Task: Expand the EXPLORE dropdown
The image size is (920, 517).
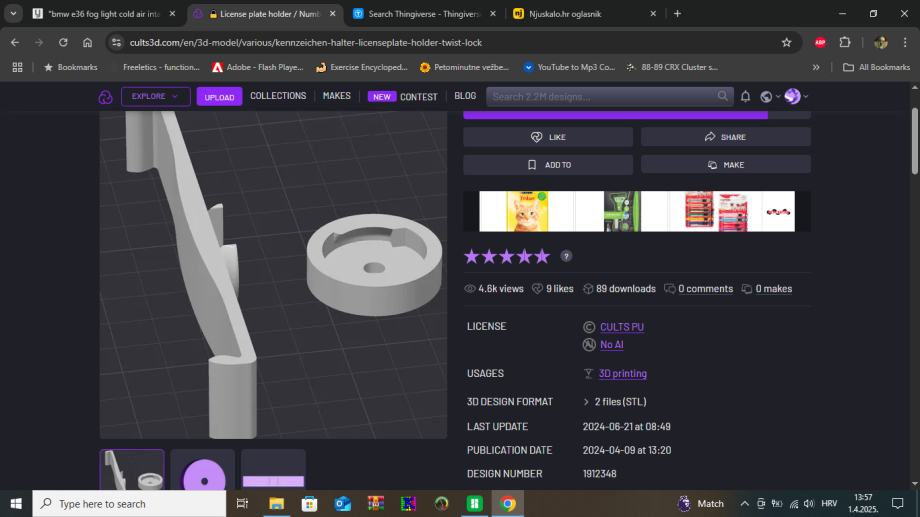Action: click(155, 97)
